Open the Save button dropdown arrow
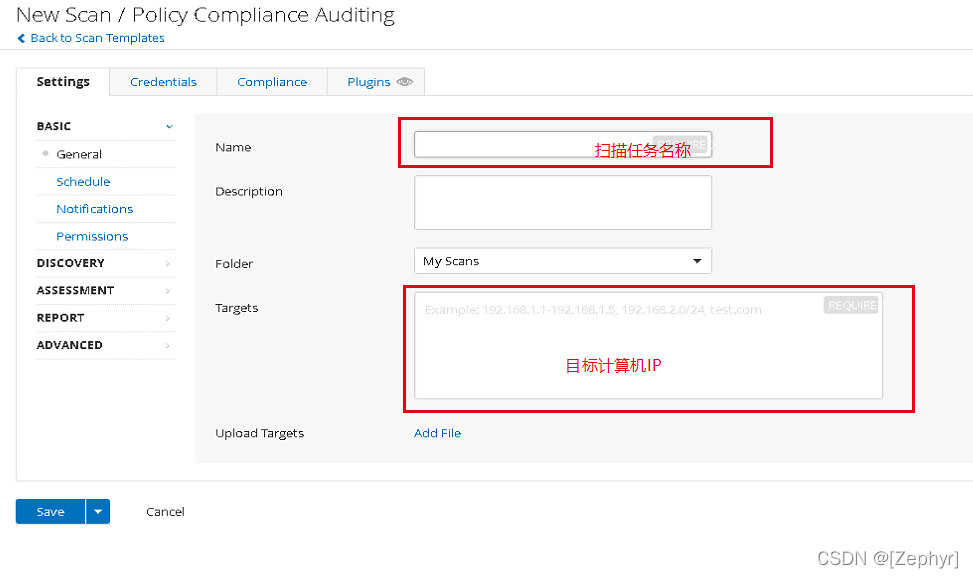The width and height of the screenshot is (973, 578). coord(98,512)
